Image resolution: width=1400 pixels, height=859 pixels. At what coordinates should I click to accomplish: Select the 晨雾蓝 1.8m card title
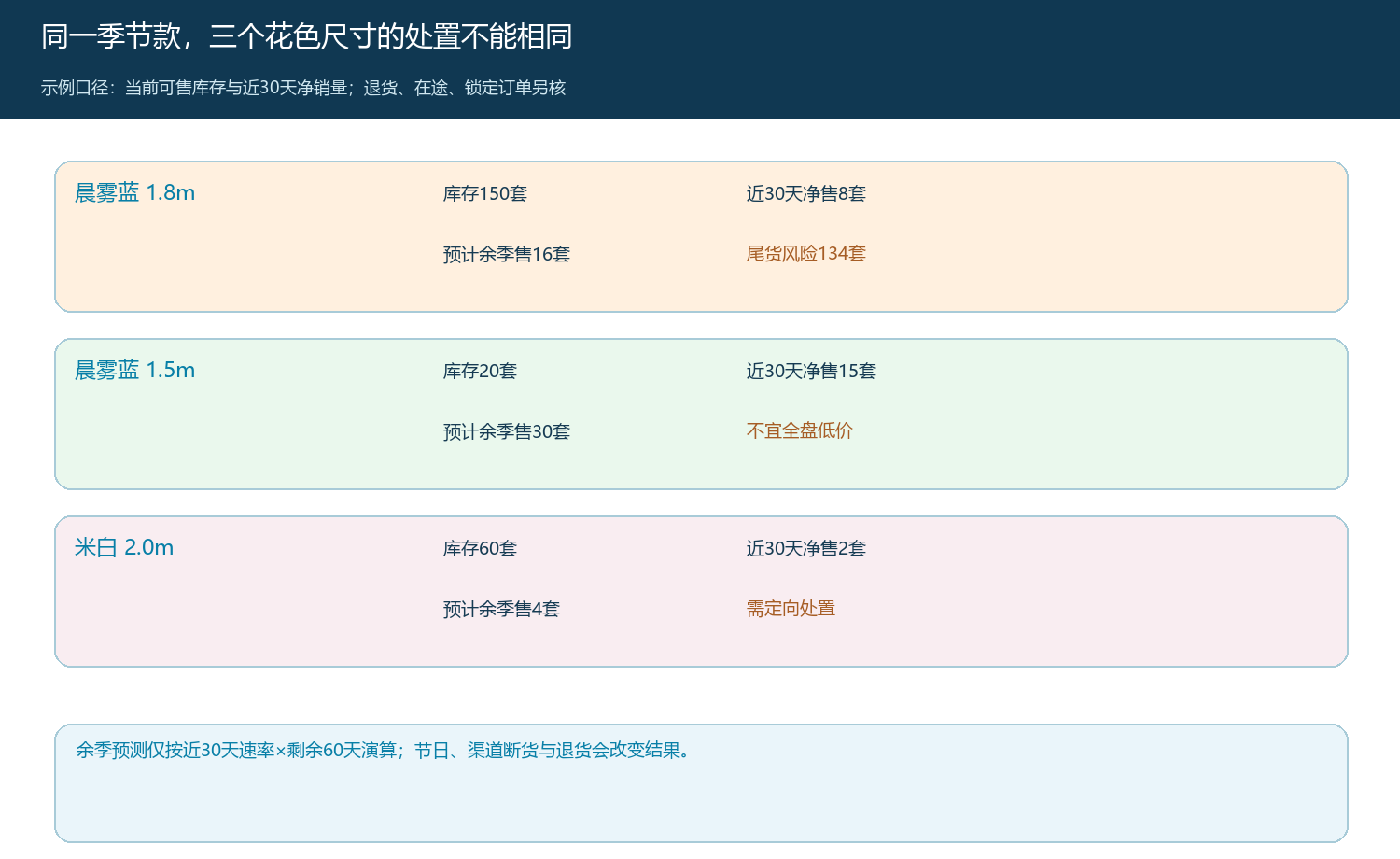134,192
